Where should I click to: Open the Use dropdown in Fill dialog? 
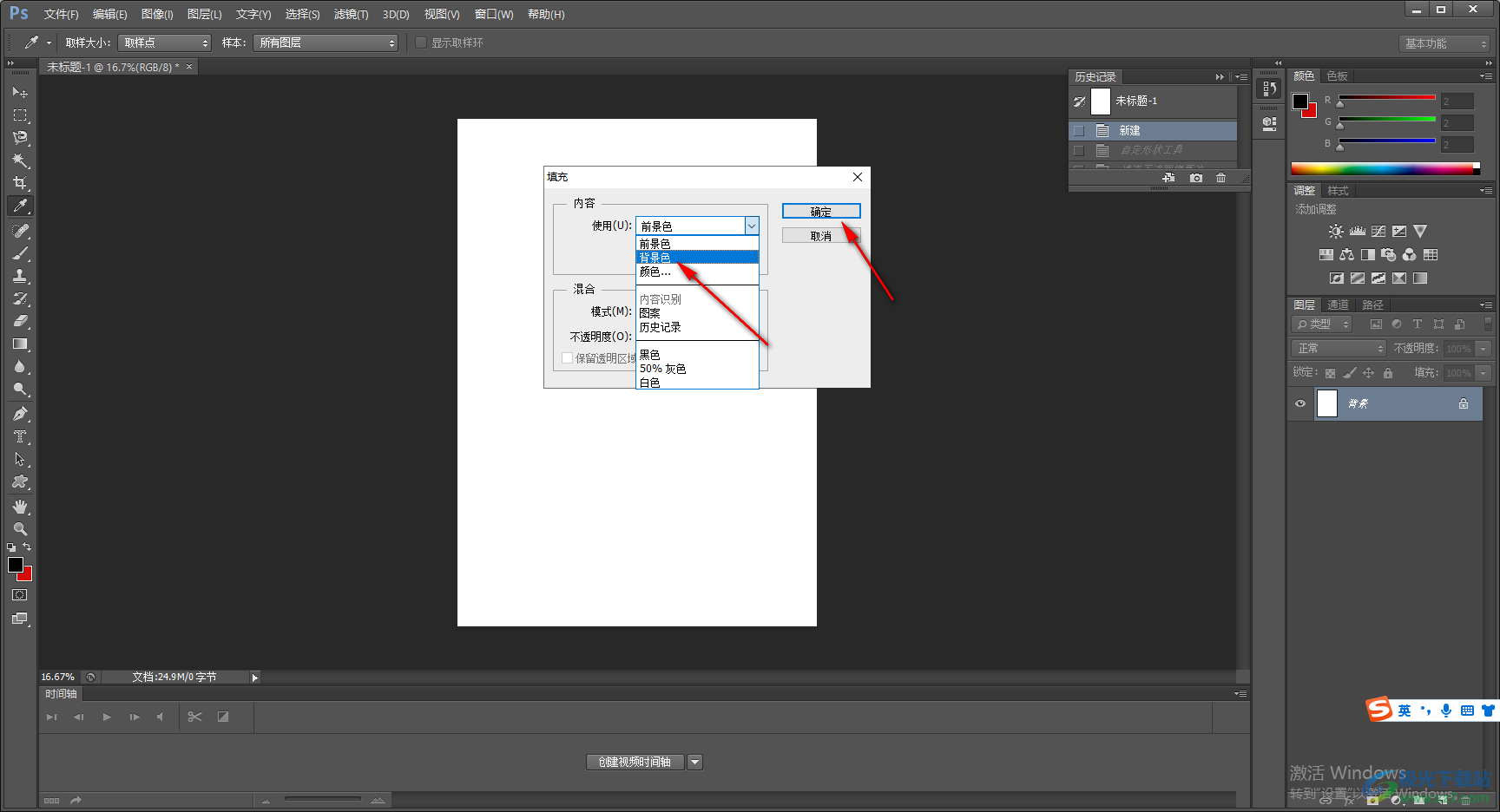751,226
